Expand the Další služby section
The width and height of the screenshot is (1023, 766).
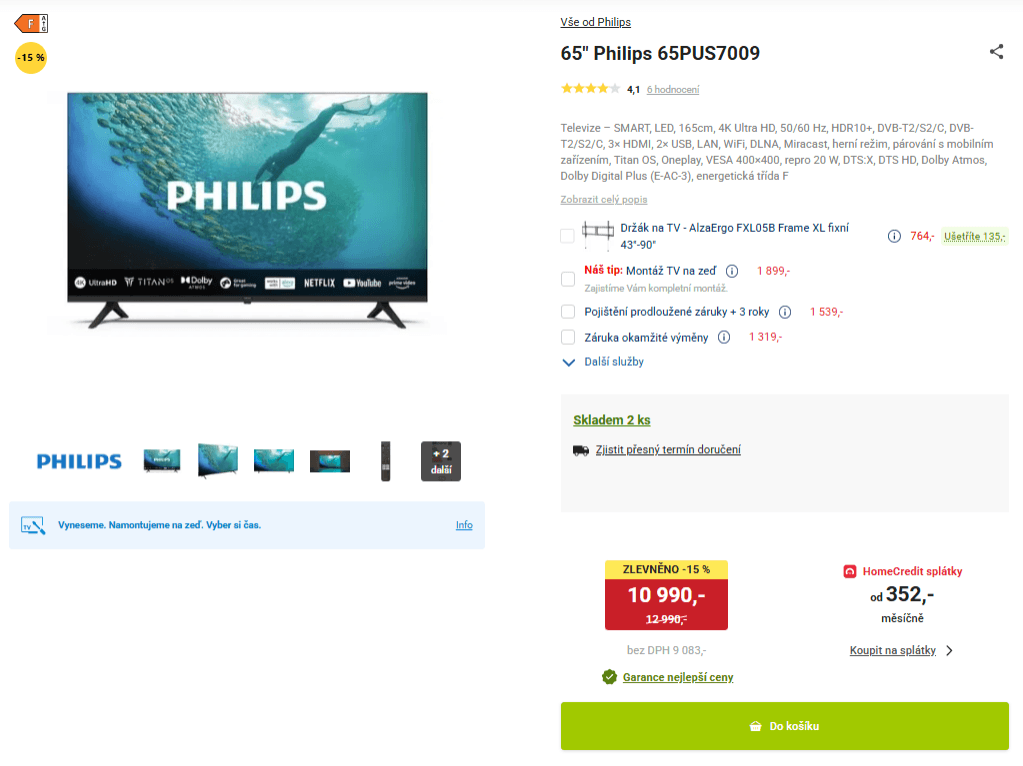click(x=603, y=362)
